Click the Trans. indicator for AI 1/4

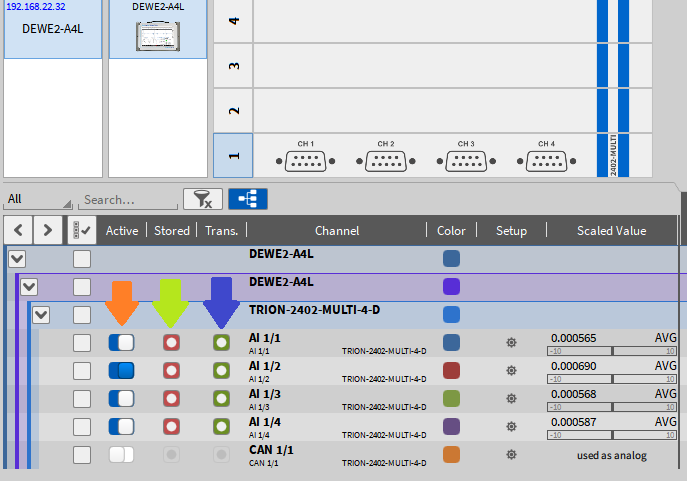[220, 427]
